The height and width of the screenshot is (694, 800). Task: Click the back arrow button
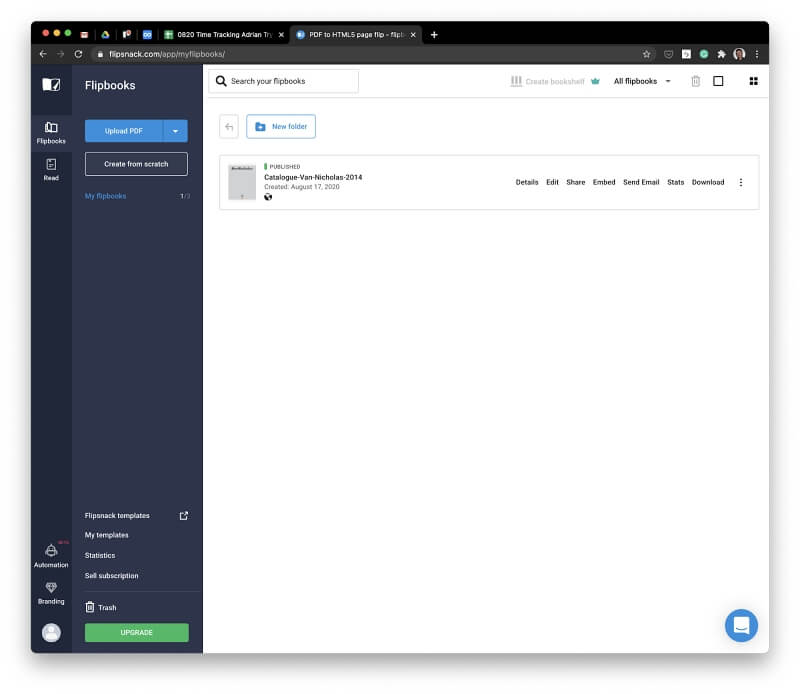pos(229,127)
